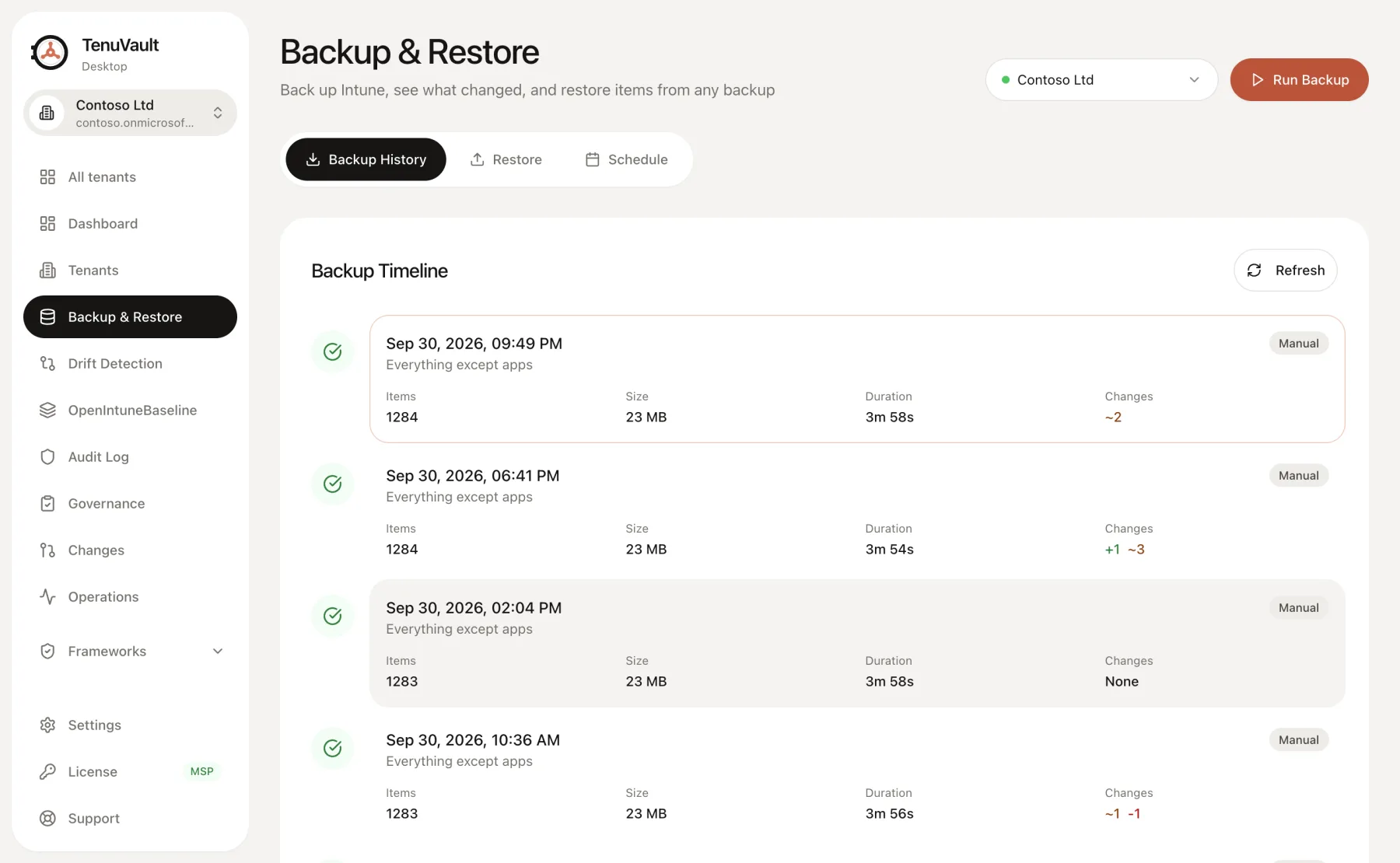Click 'Sep 30, 2026, 06:41 PM' title
This screenshot has width=1400, height=863.
click(x=473, y=476)
